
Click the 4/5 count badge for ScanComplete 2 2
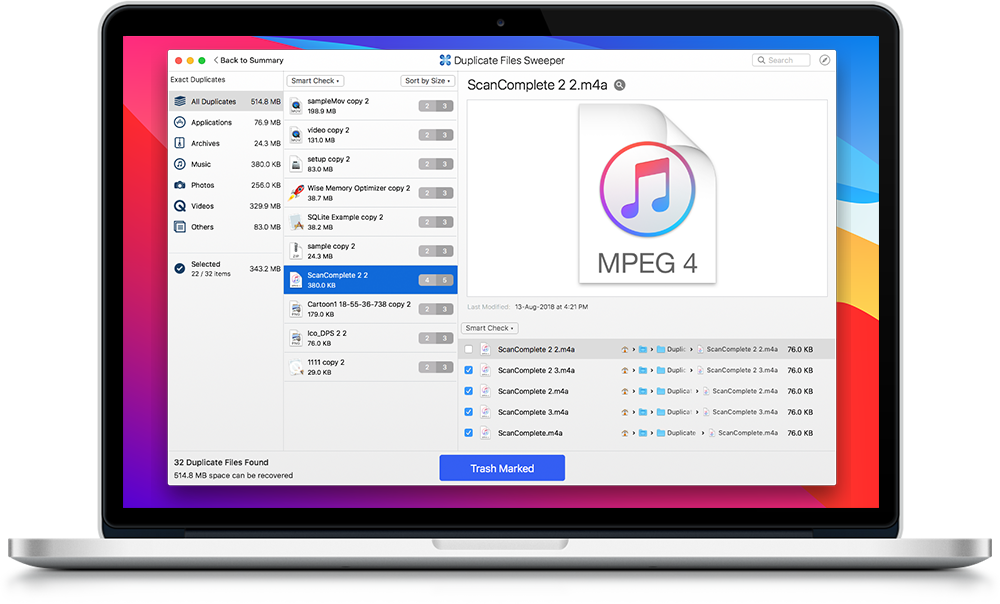[x=436, y=280]
